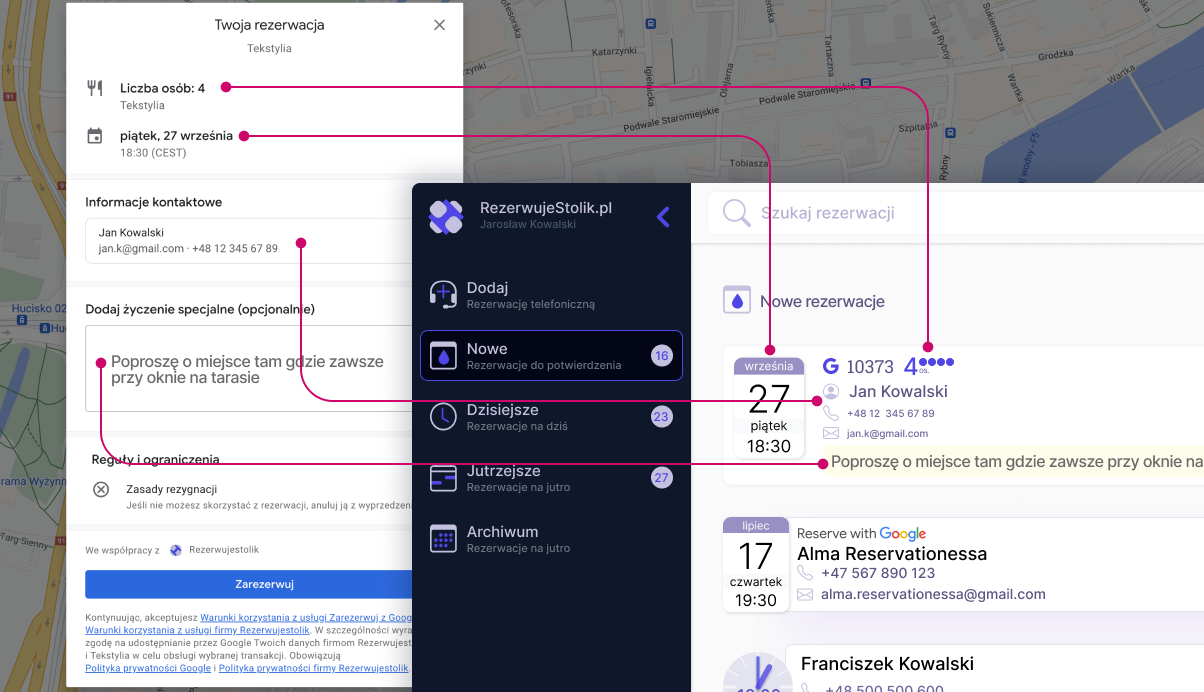Image resolution: width=1204 pixels, height=692 pixels.
Task: Click reservation number 10373
Action: coord(870,367)
